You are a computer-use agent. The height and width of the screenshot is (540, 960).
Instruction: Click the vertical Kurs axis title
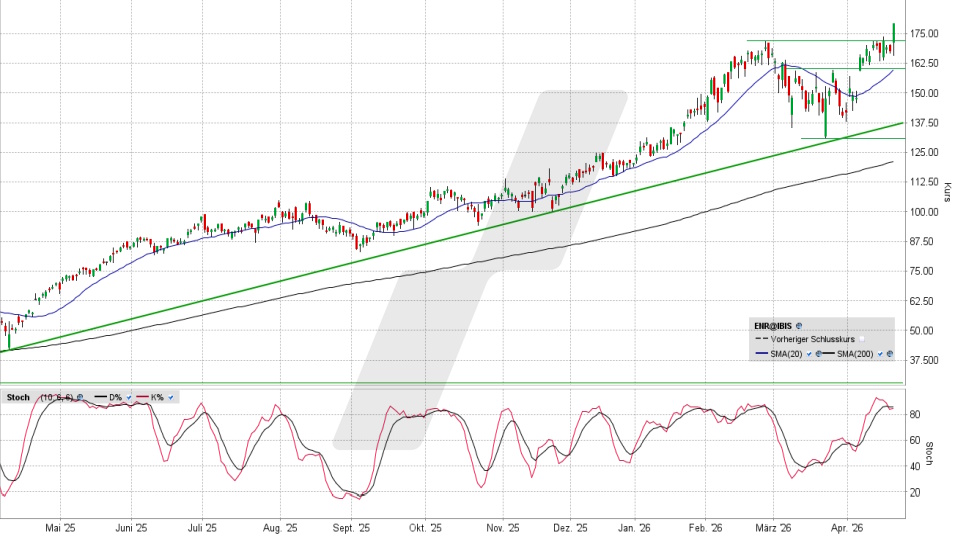pyautogui.click(x=947, y=190)
